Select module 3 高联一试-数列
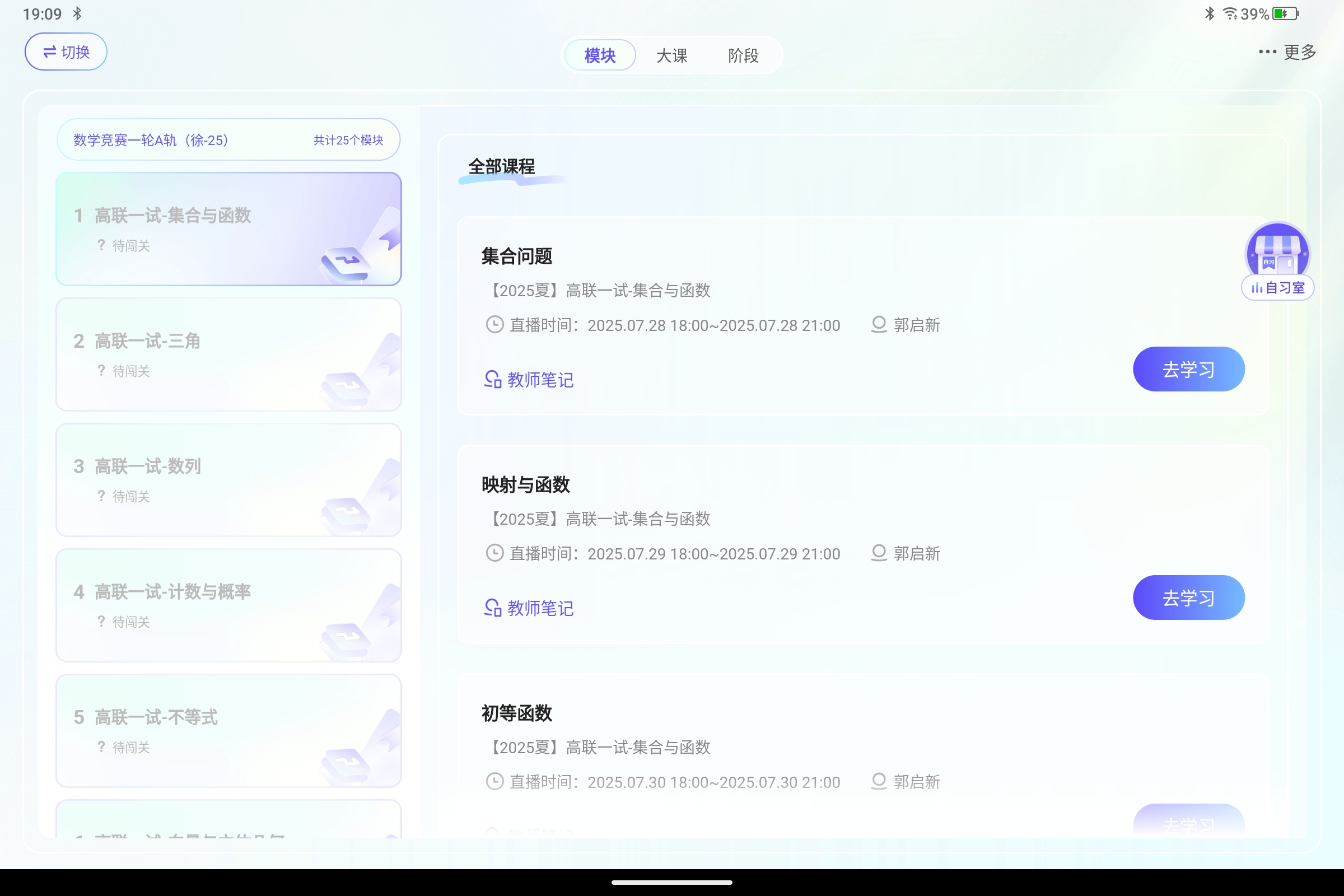Screen dimensions: 1344x896 click(x=228, y=480)
